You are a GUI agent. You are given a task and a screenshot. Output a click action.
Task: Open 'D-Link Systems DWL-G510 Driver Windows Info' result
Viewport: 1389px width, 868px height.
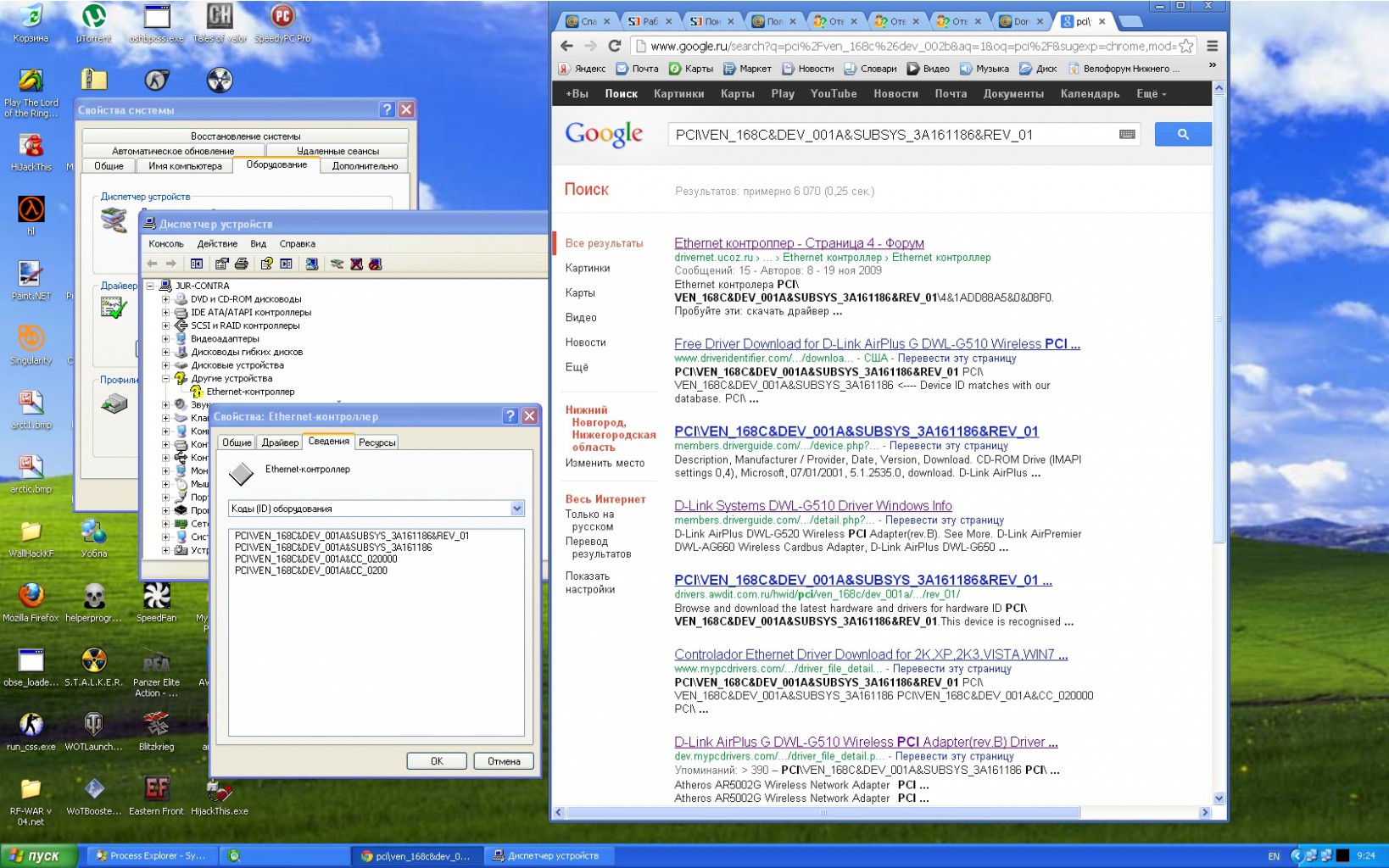pos(813,505)
